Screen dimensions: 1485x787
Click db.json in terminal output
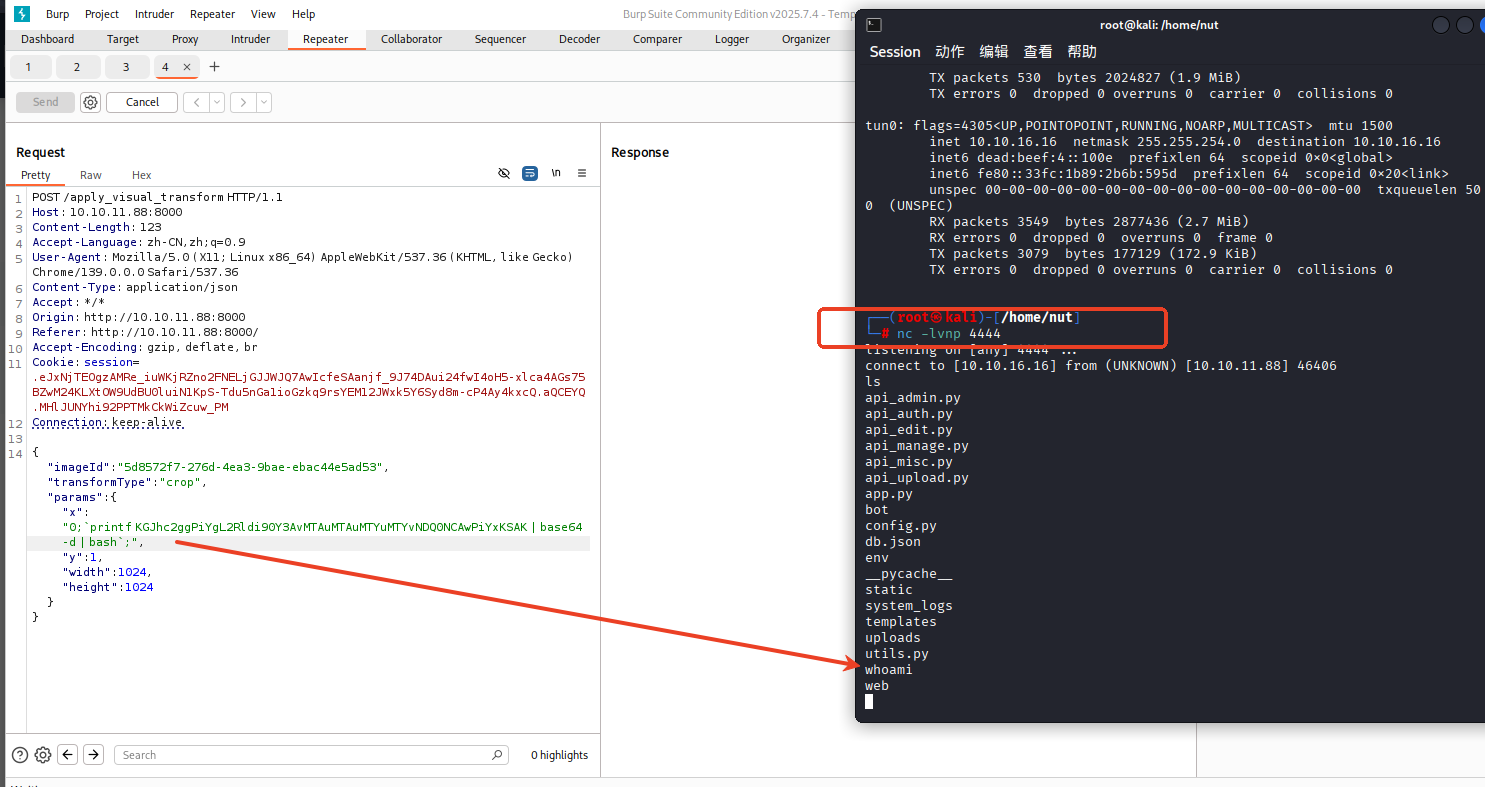(x=893, y=542)
